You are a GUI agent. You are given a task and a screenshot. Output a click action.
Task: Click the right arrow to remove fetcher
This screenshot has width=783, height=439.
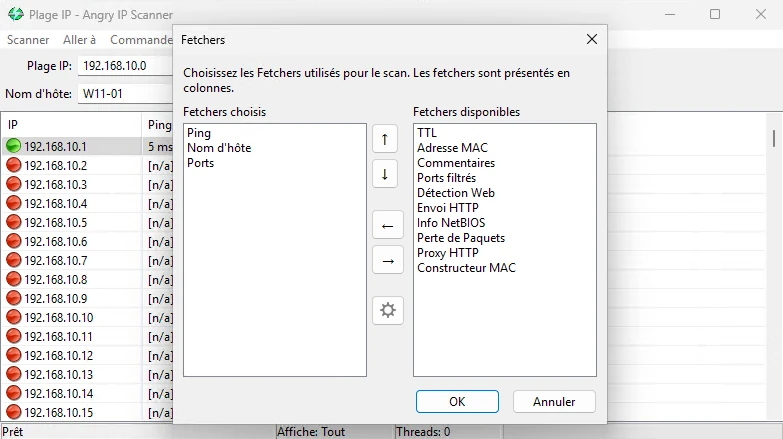387,260
